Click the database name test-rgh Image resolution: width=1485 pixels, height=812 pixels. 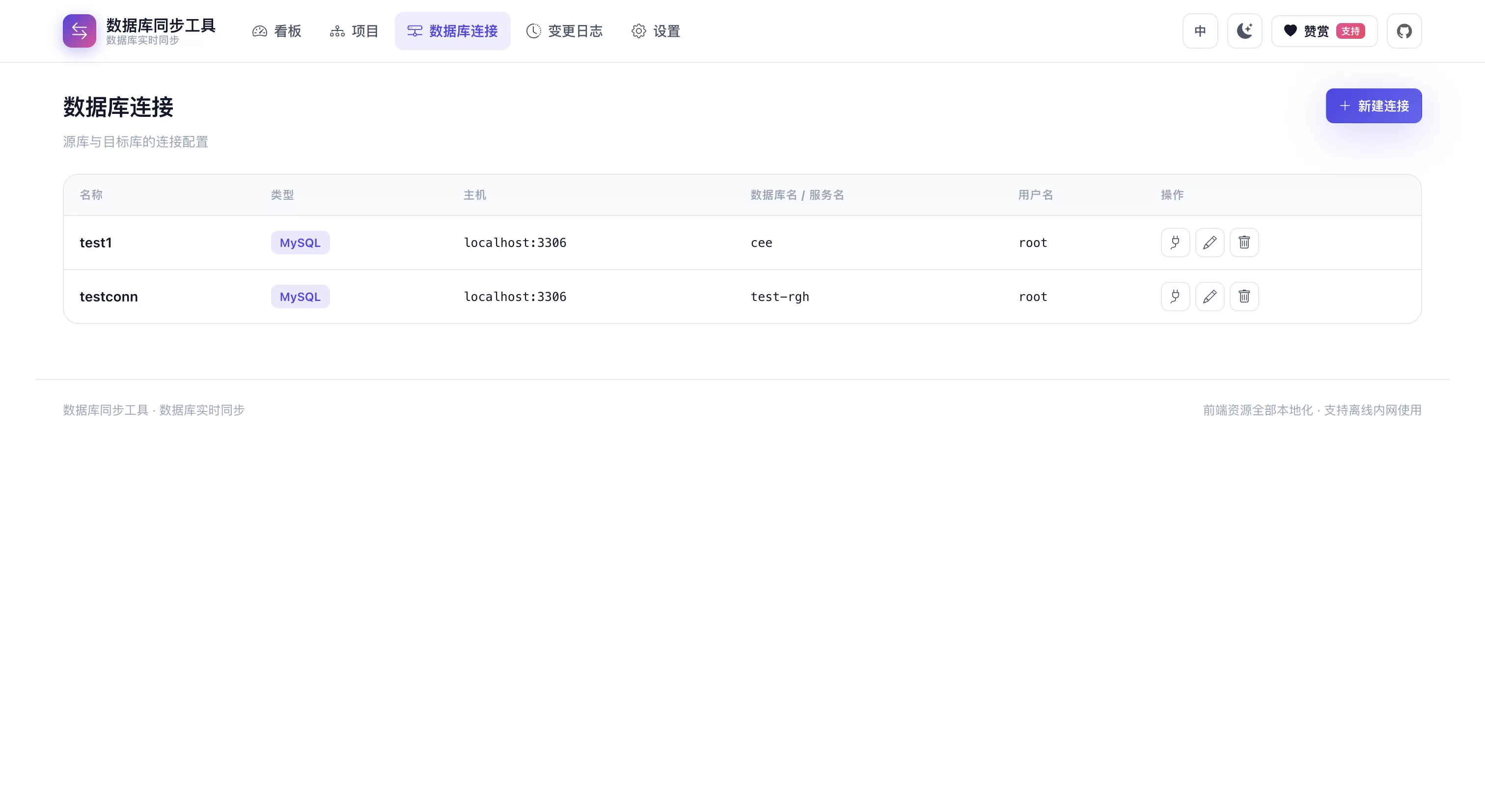pos(780,297)
